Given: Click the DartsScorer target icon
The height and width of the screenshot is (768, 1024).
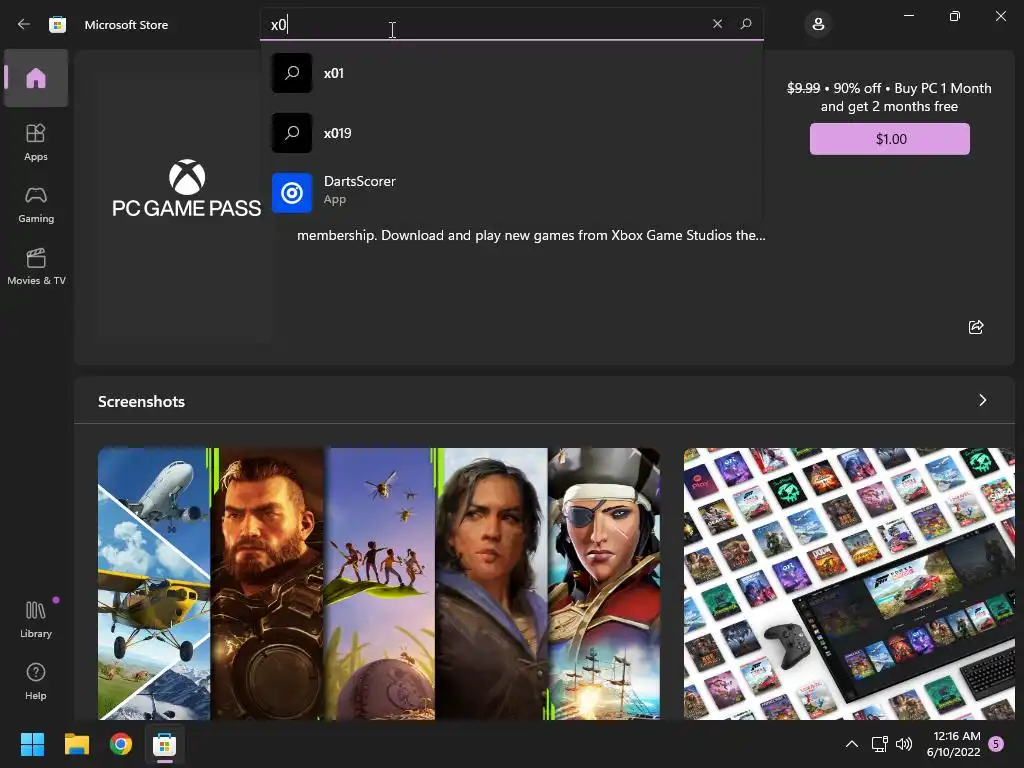Looking at the screenshot, I should click(x=292, y=193).
